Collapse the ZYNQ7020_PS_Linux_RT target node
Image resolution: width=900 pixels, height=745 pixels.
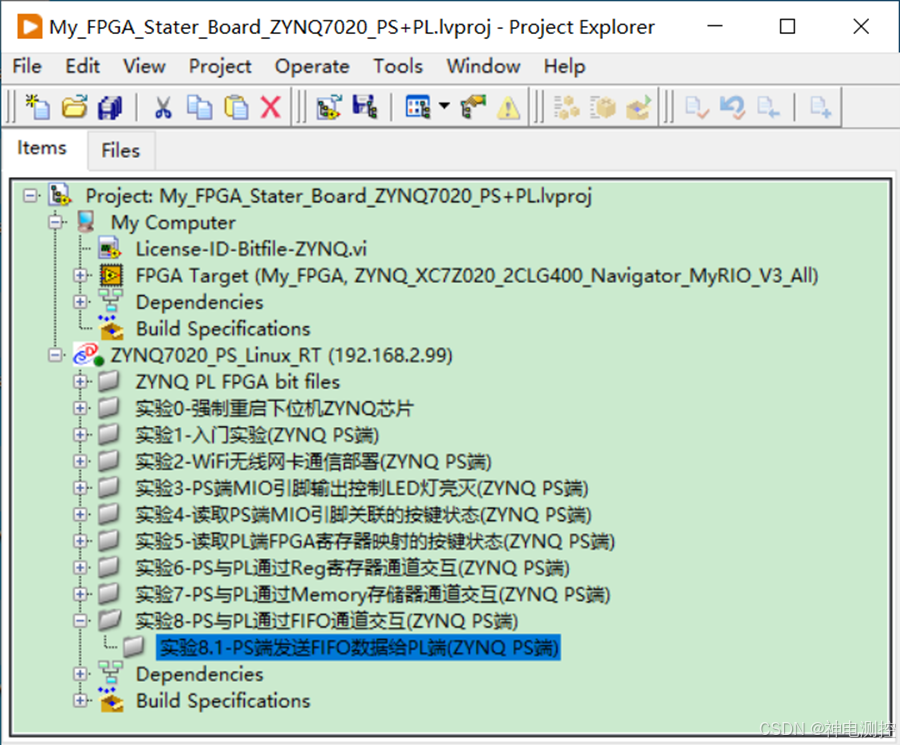point(56,355)
